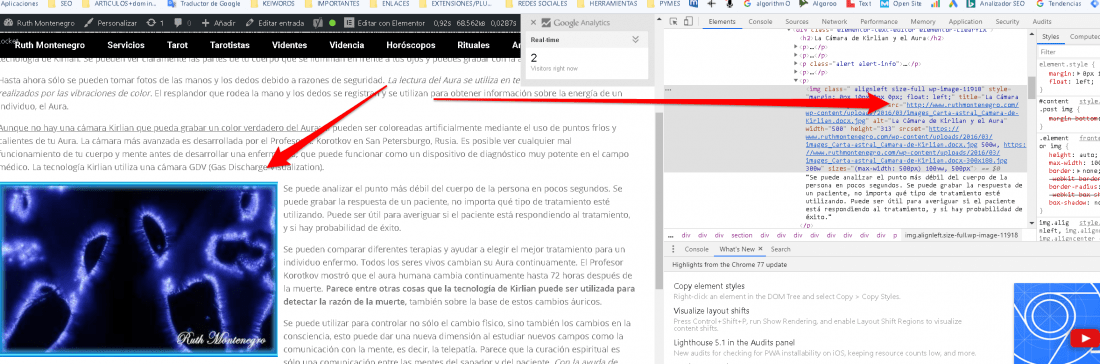The height and width of the screenshot is (364, 1100).
Task: Click the Personalizar brush icon in admin bar
Action: 88,23
